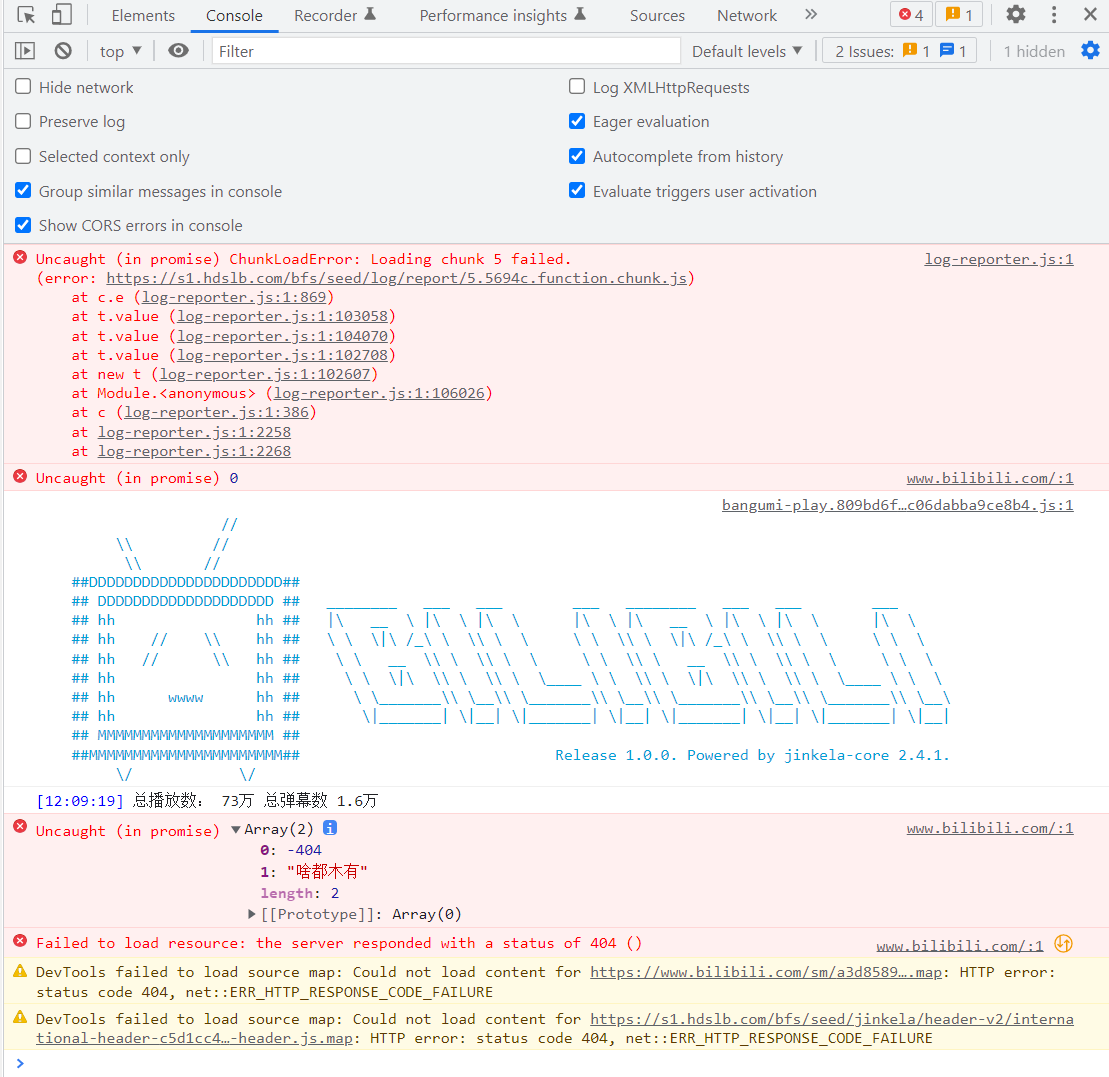1109x1077 pixels.
Task: Open log-reporter.js:1:103058 stack link
Action: (x=282, y=316)
